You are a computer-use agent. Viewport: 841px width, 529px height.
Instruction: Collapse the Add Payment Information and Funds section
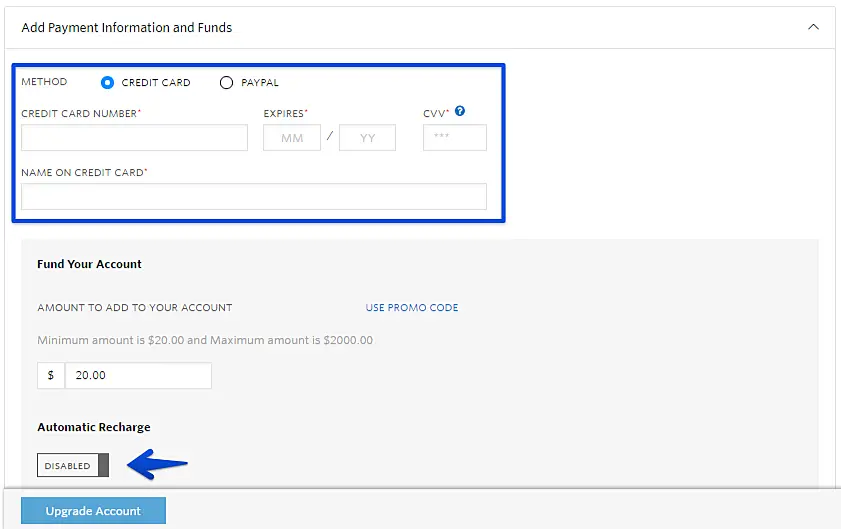click(x=813, y=27)
